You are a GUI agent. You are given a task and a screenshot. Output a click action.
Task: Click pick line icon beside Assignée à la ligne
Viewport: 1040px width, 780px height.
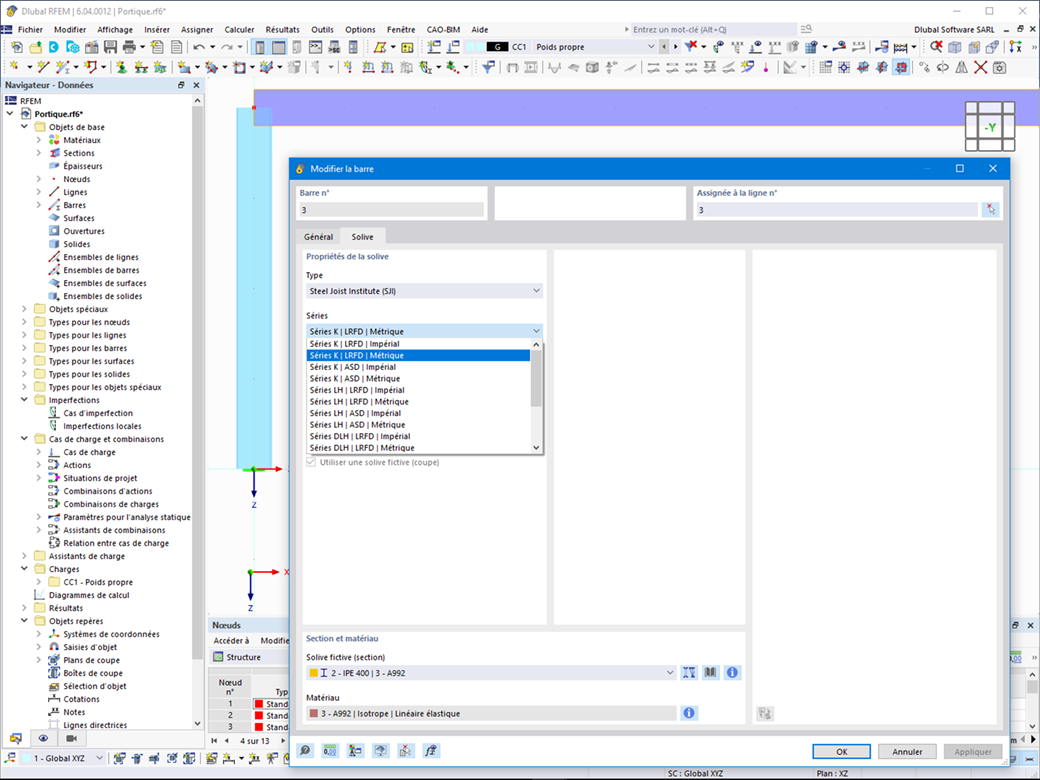coord(990,210)
